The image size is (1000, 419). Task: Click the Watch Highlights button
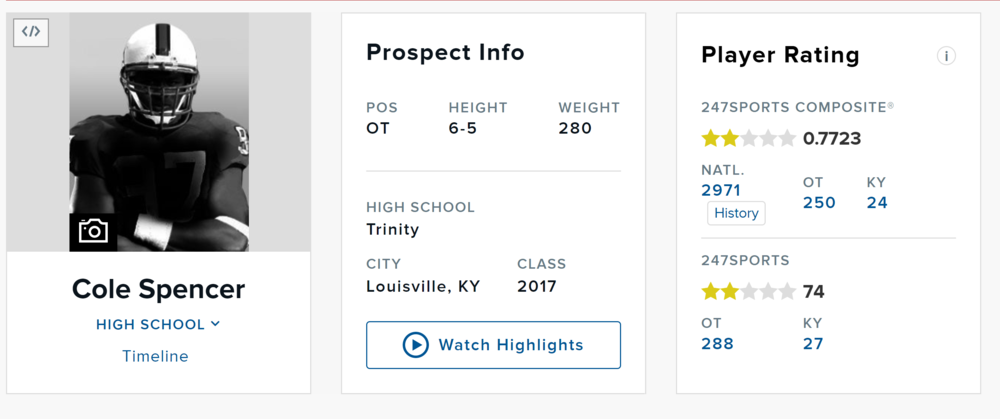click(493, 345)
